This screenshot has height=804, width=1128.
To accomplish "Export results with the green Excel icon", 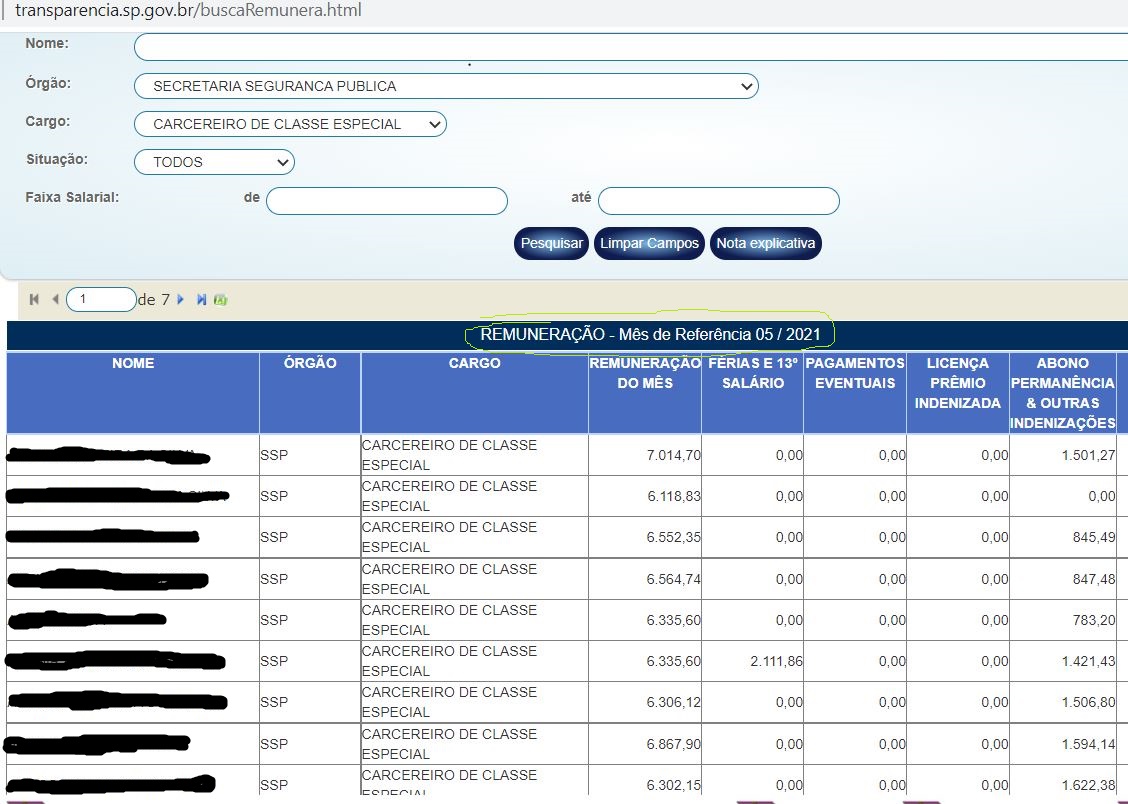I will 221,299.
